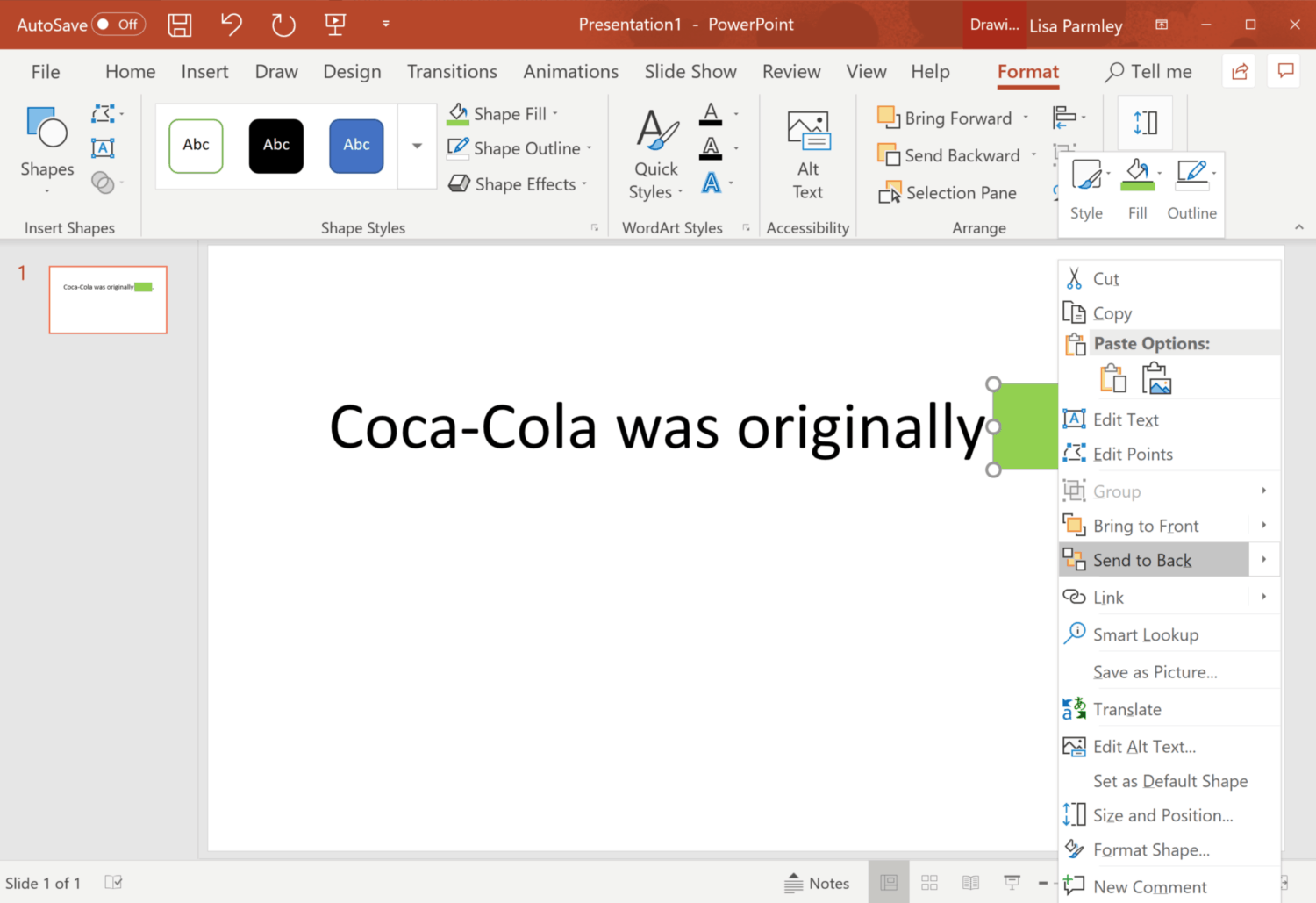The width and height of the screenshot is (1316, 903).
Task: Switch to Normal view in status bar
Action: coord(889,882)
